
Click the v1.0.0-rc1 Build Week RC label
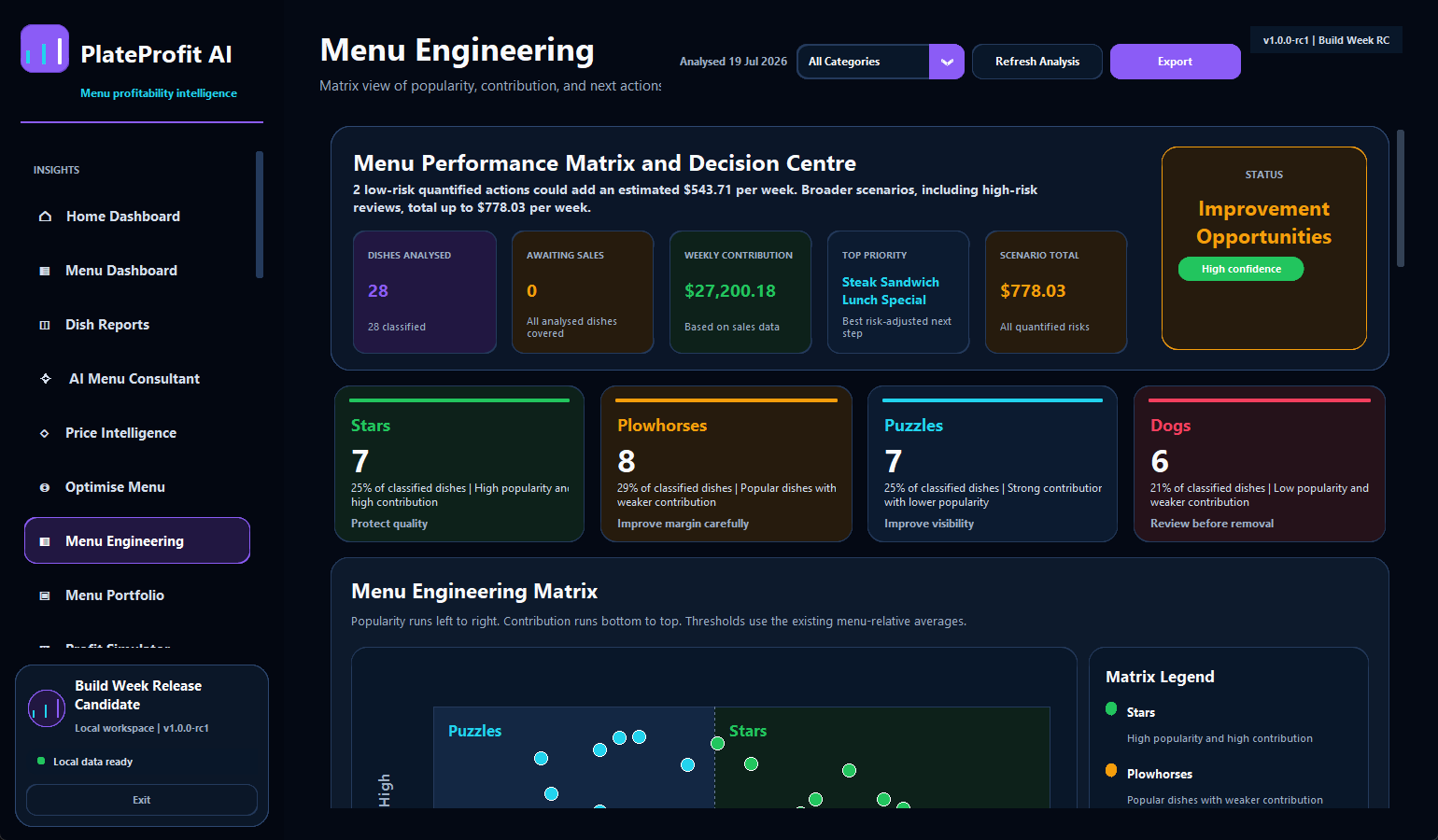(1326, 40)
